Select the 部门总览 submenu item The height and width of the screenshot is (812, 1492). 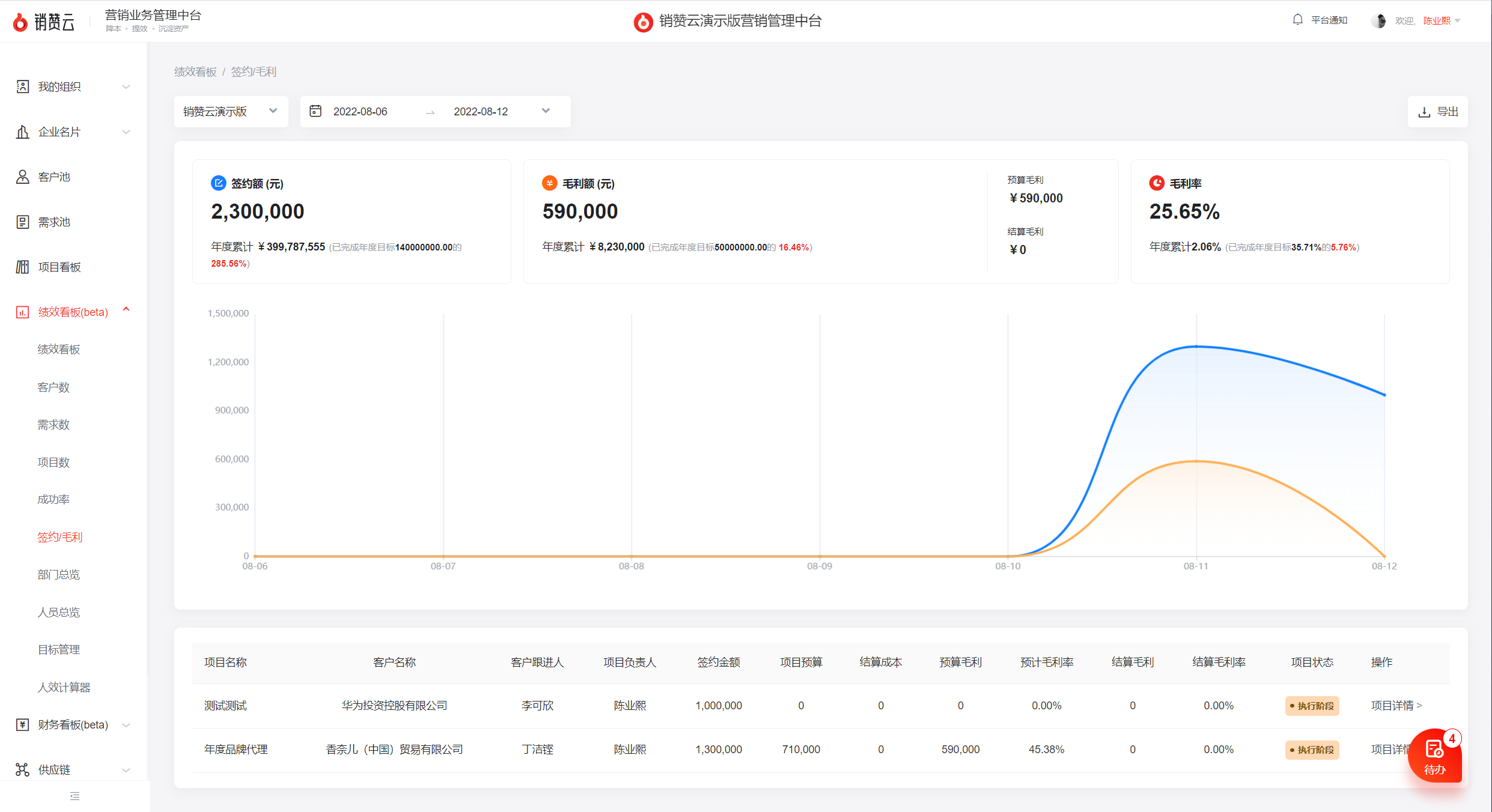59,574
